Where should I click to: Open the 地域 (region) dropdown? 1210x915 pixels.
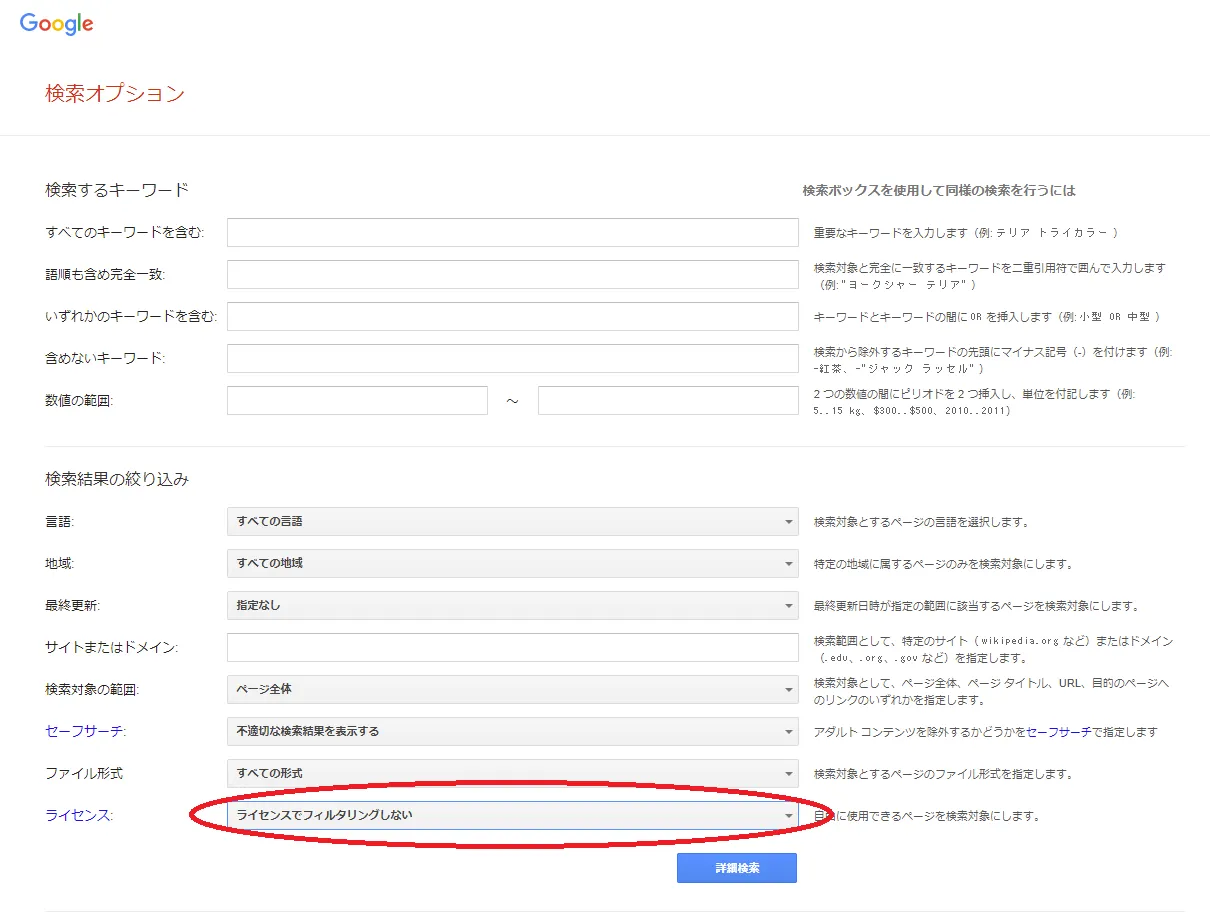tap(512, 563)
